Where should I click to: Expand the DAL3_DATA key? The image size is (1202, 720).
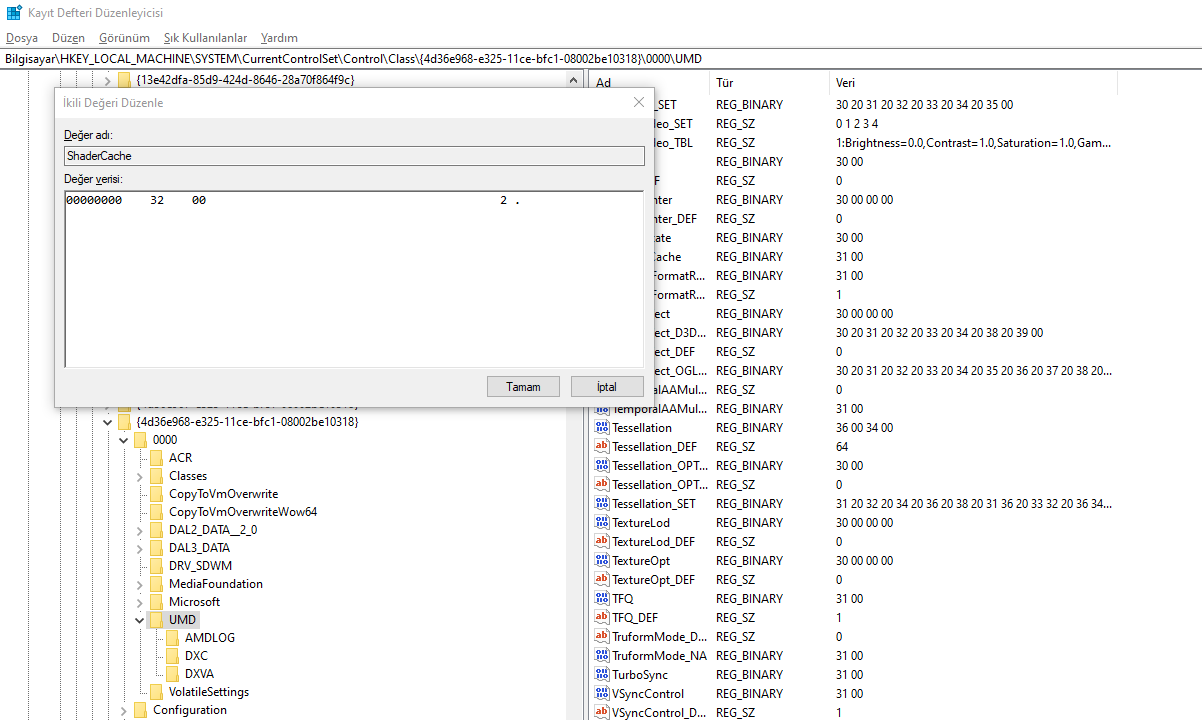tap(140, 548)
